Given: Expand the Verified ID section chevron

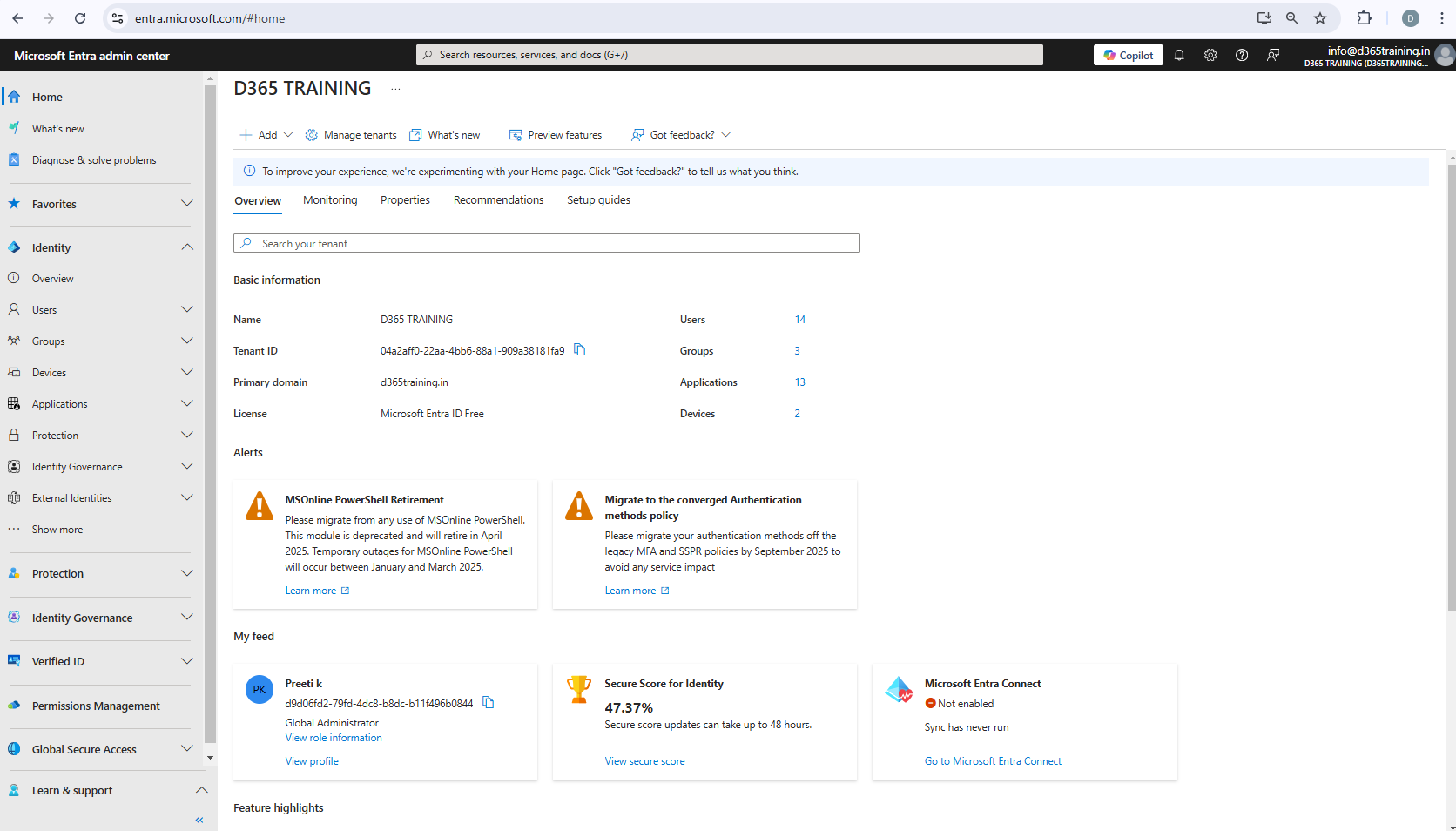Looking at the screenshot, I should point(186,661).
